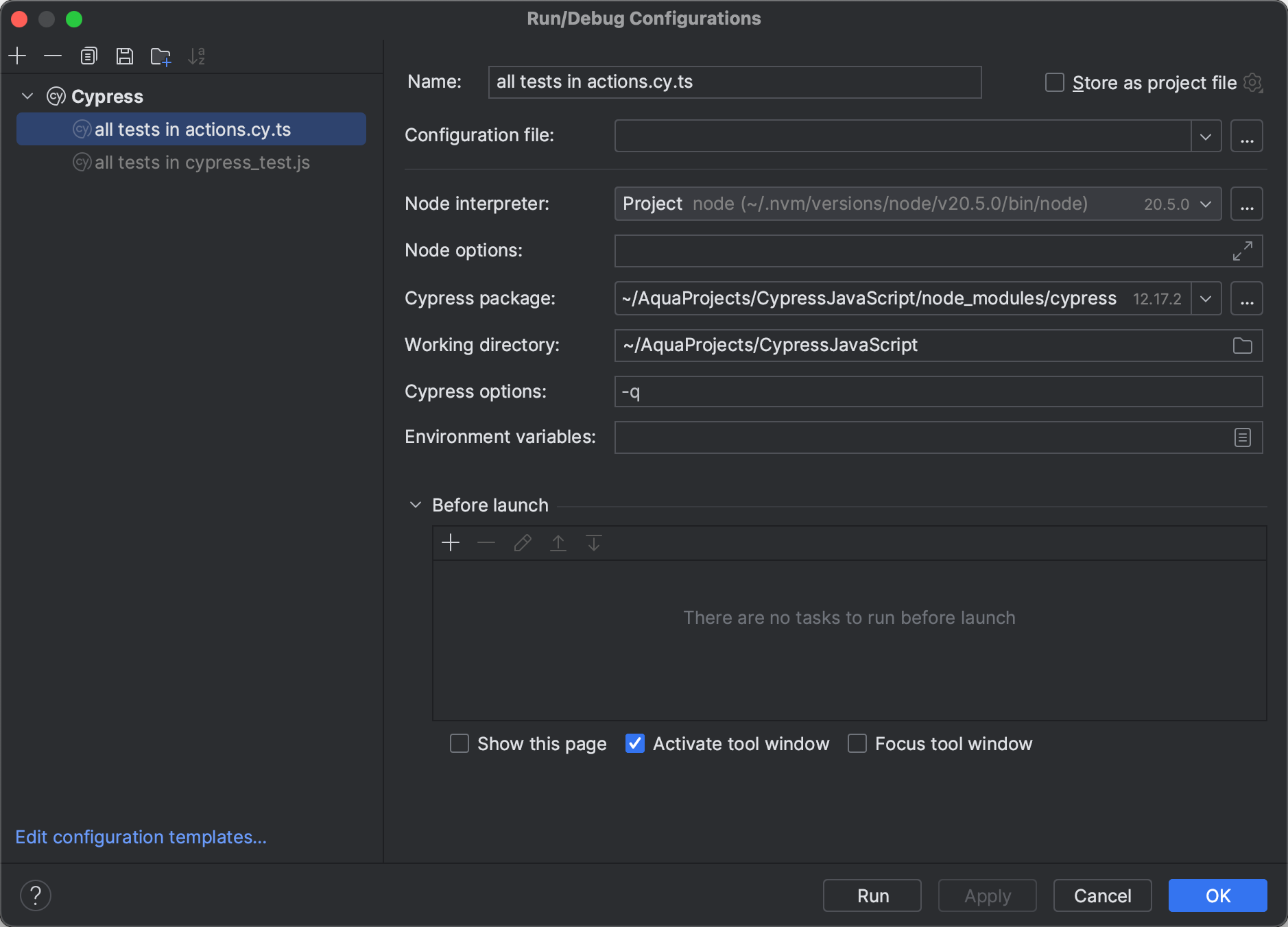Add a new run configuration

17,56
